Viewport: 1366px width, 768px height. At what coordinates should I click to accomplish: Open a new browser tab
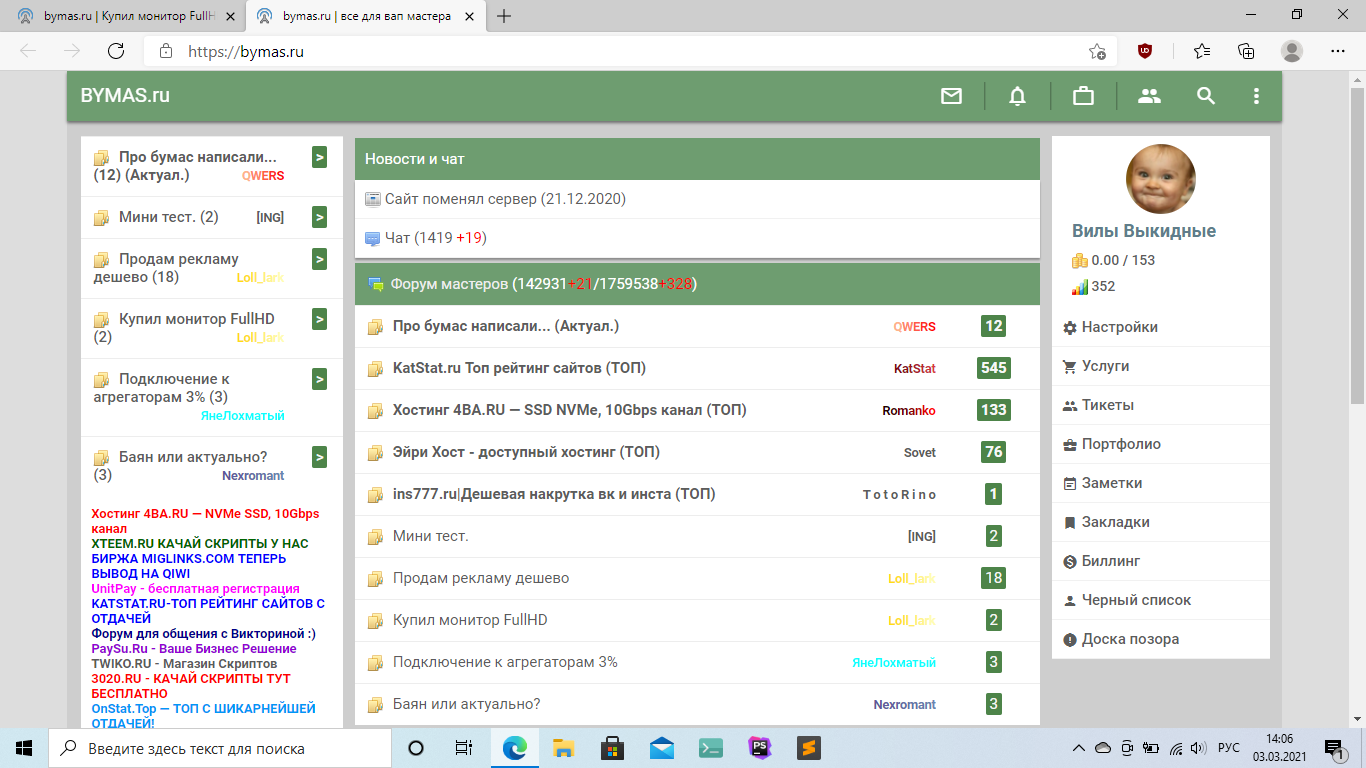[504, 16]
